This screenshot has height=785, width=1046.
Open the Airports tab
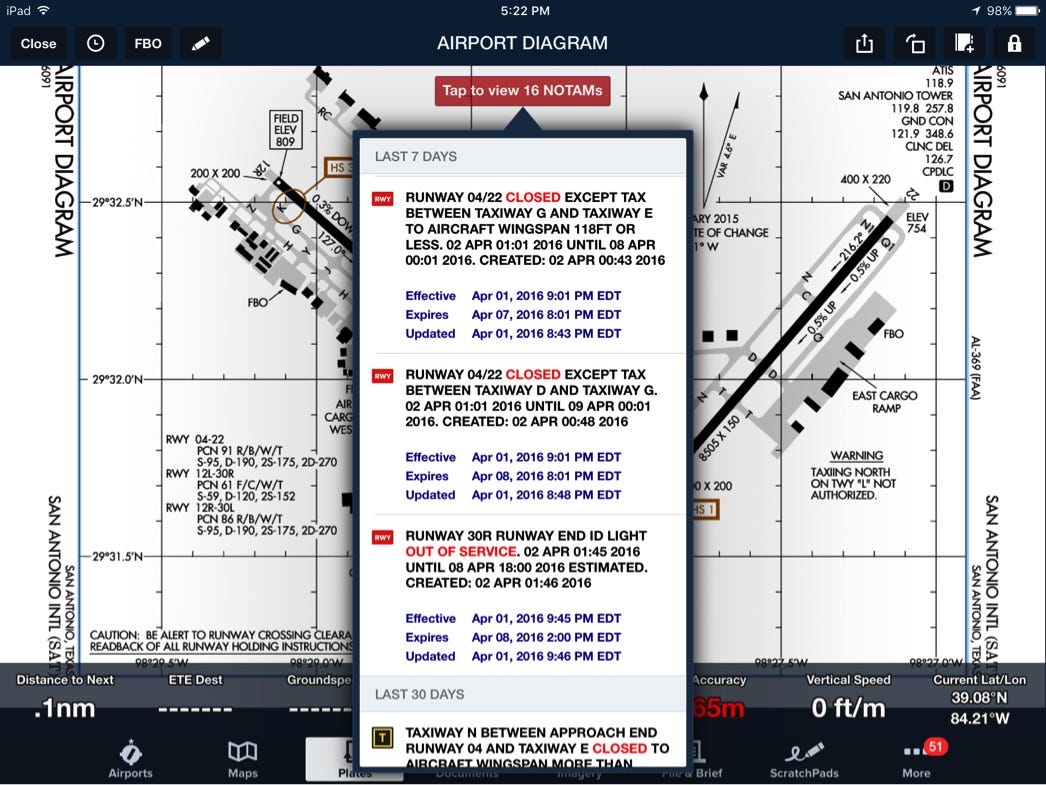131,760
